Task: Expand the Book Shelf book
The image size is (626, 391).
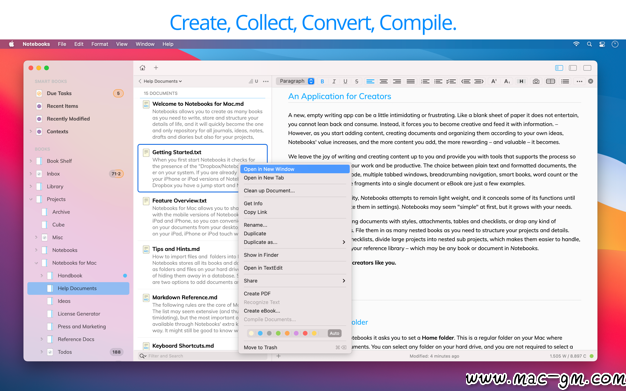Action: tap(31, 161)
